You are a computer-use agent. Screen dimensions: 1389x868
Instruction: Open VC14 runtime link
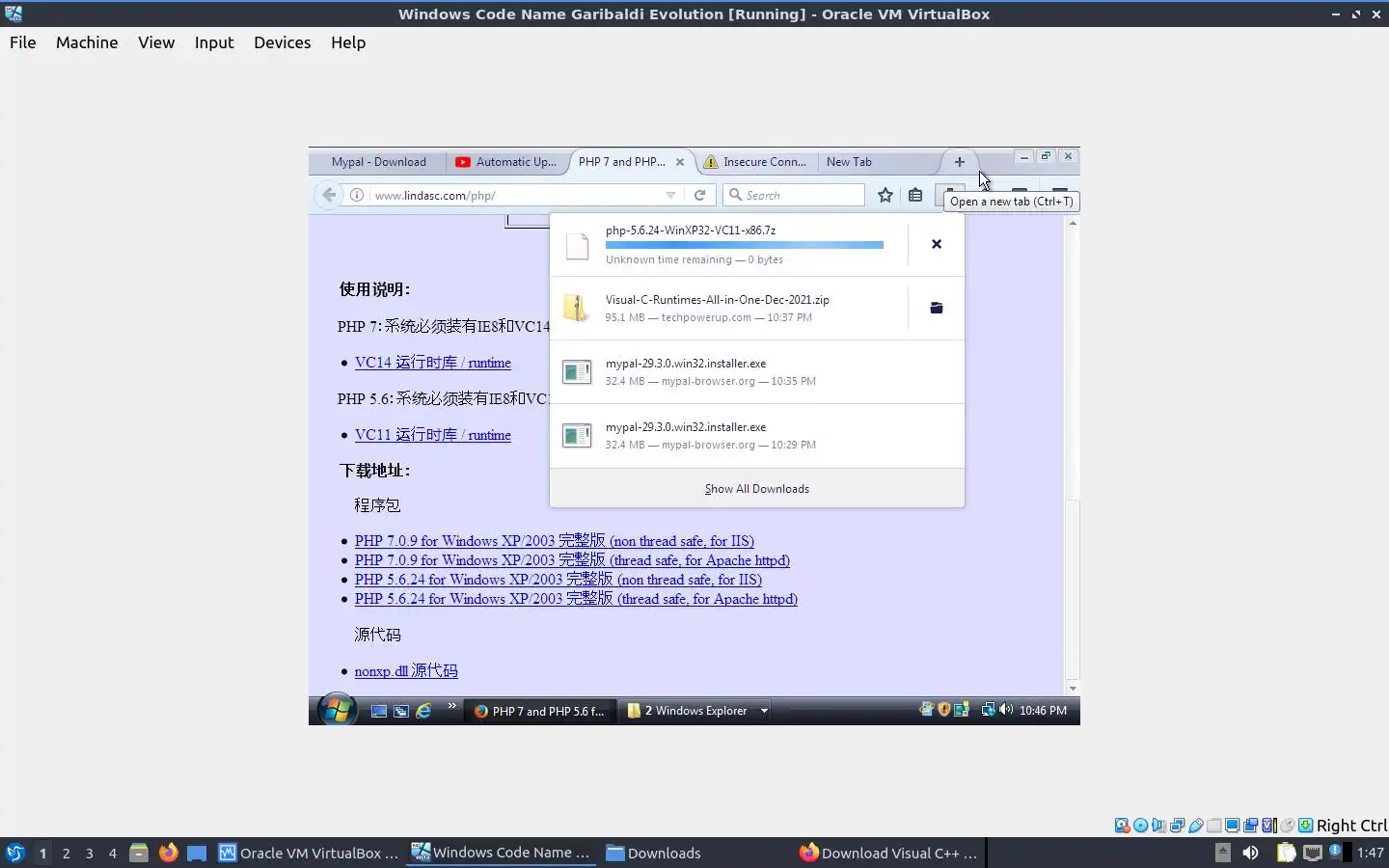(x=433, y=363)
